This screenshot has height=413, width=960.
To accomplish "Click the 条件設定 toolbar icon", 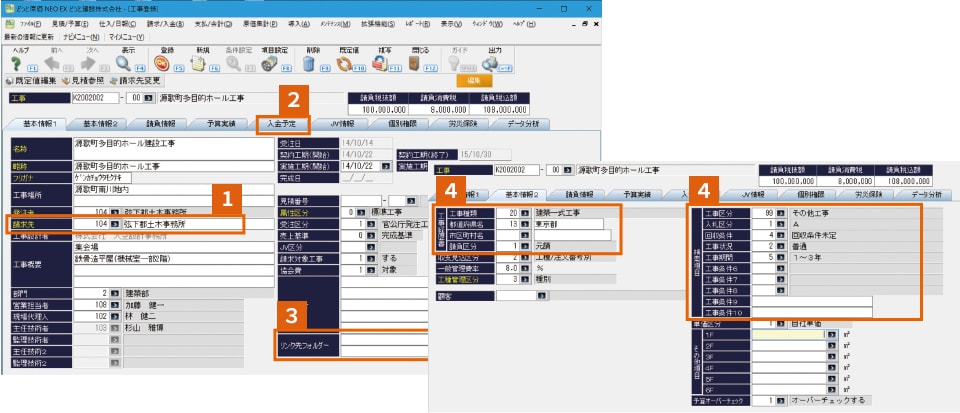I will [234, 64].
